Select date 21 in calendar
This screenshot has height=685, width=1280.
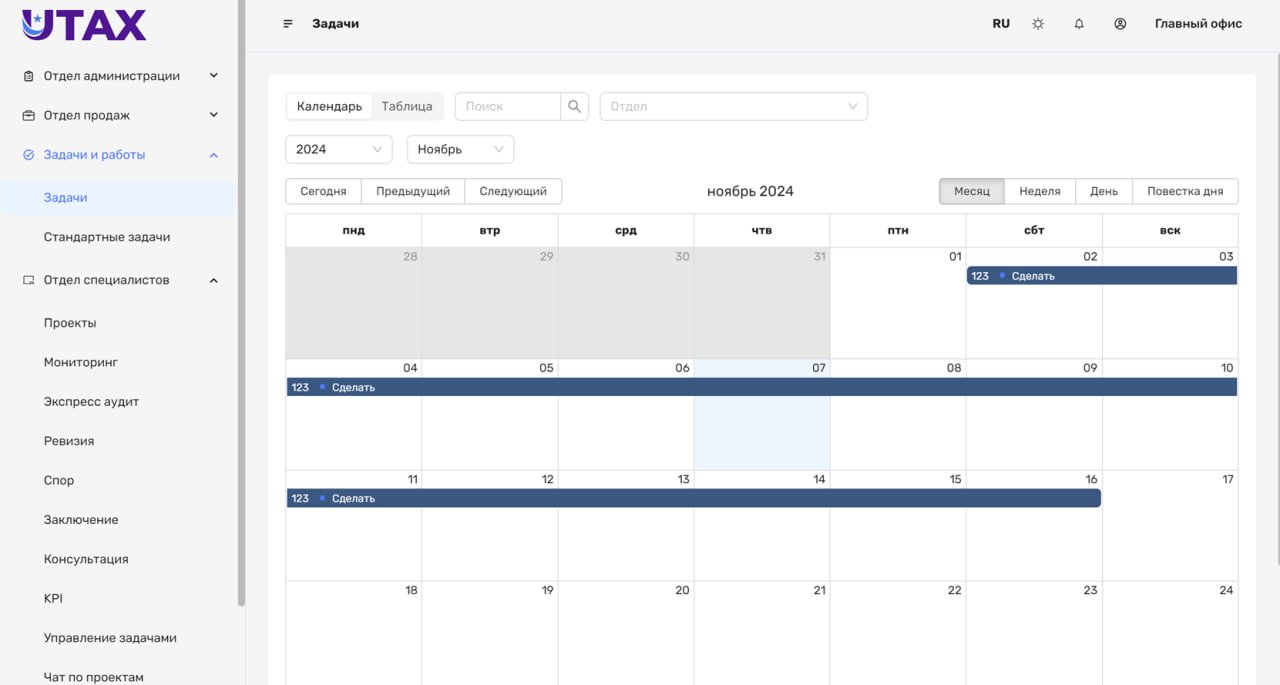(x=819, y=591)
